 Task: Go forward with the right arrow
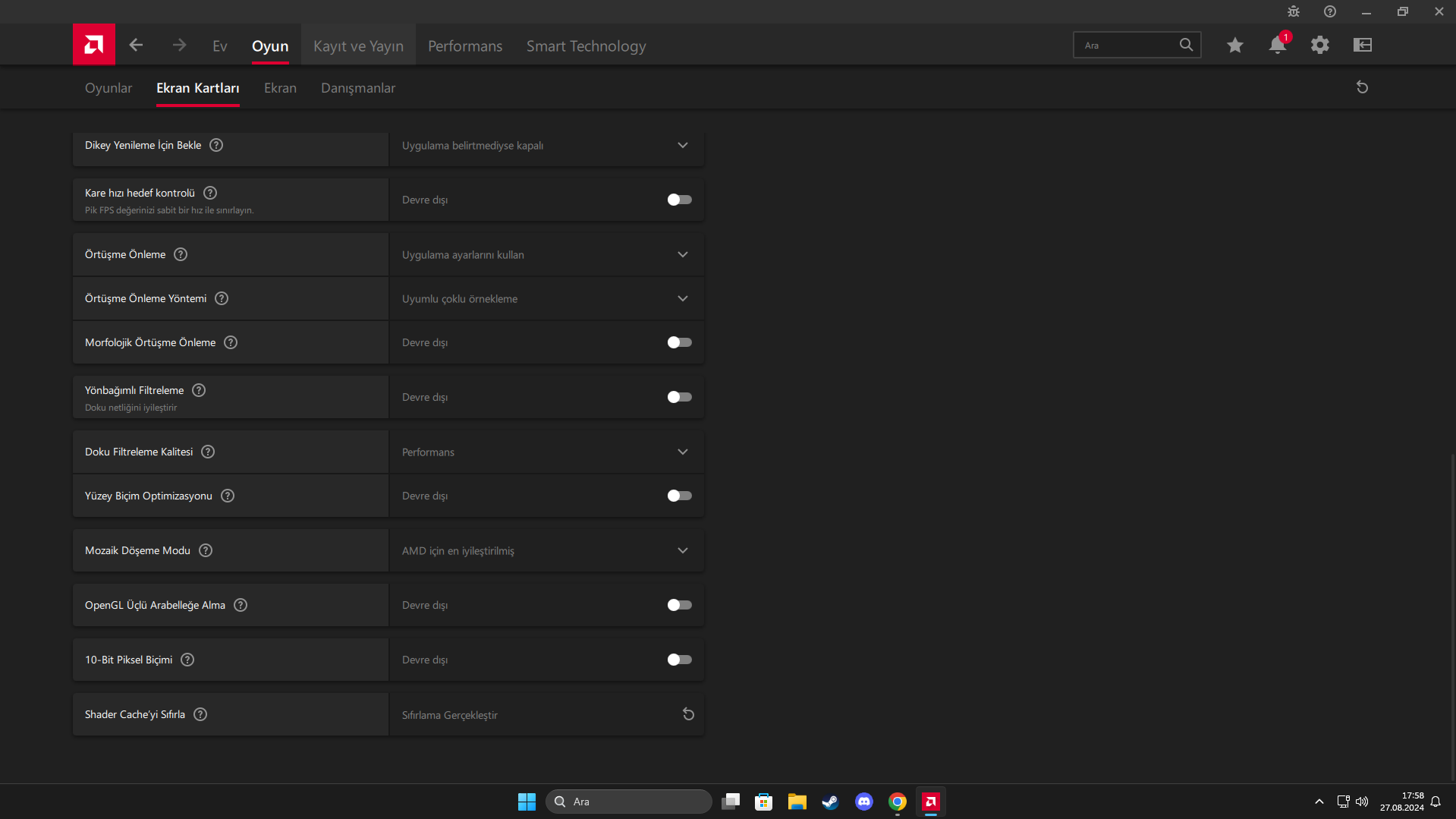coord(179,45)
